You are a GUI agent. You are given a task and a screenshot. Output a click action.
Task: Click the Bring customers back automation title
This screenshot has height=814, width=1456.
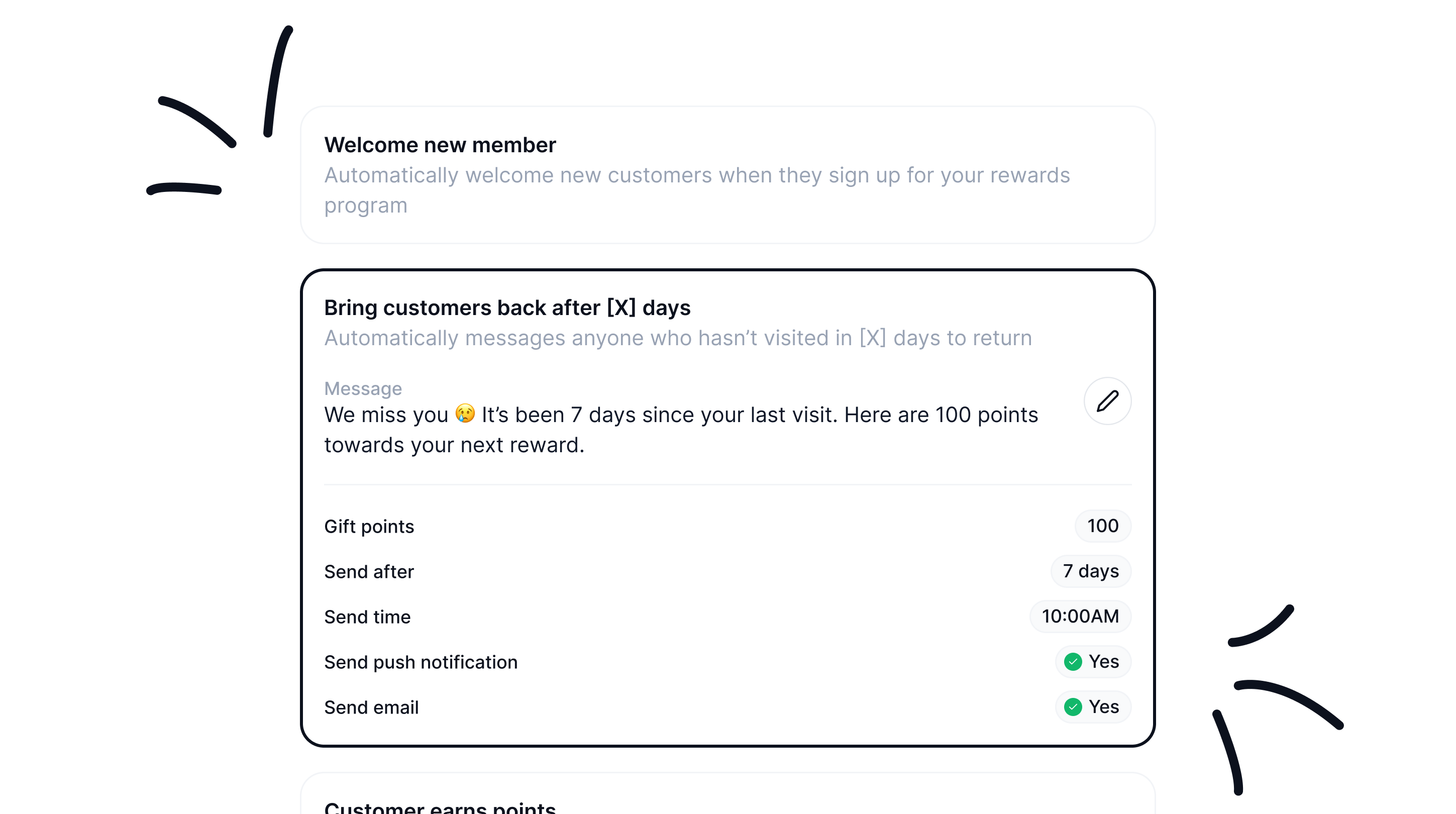pyautogui.click(x=507, y=308)
